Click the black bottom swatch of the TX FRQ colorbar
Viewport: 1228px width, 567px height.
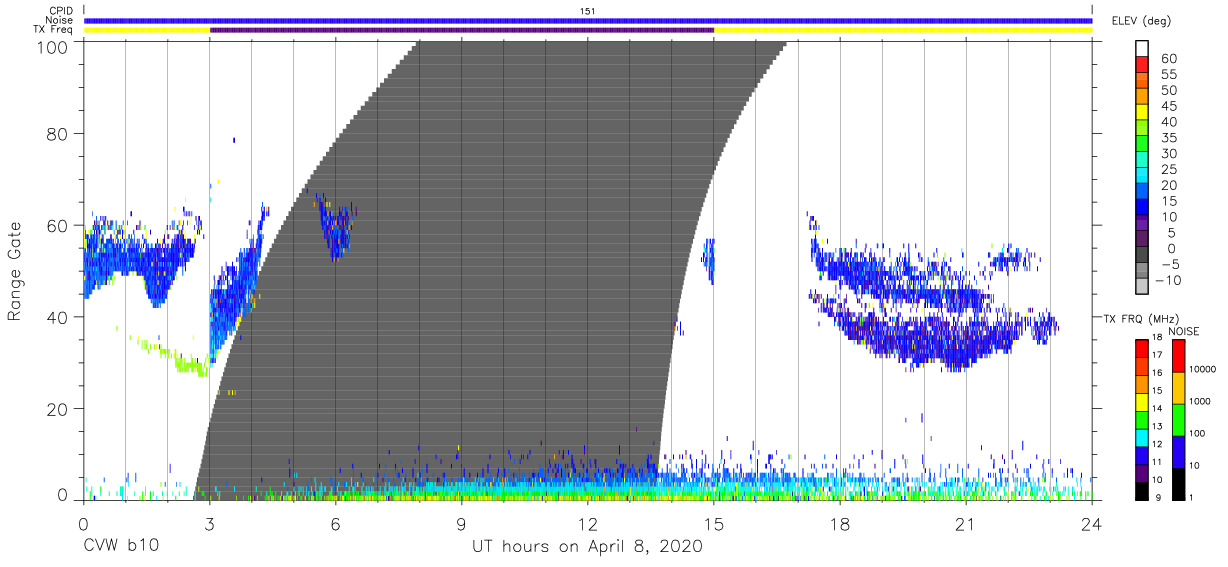[x=1141, y=490]
